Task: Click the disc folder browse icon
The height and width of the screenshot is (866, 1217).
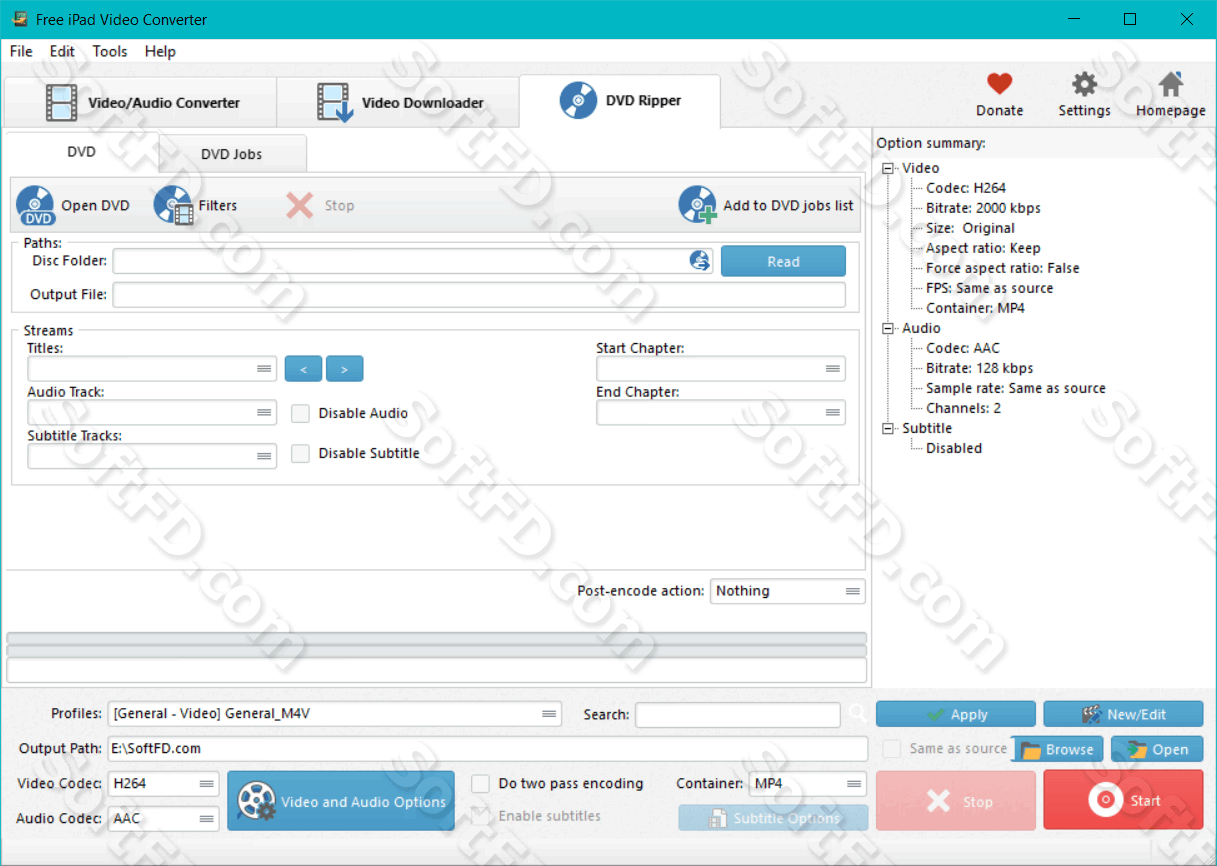Action: (x=700, y=261)
